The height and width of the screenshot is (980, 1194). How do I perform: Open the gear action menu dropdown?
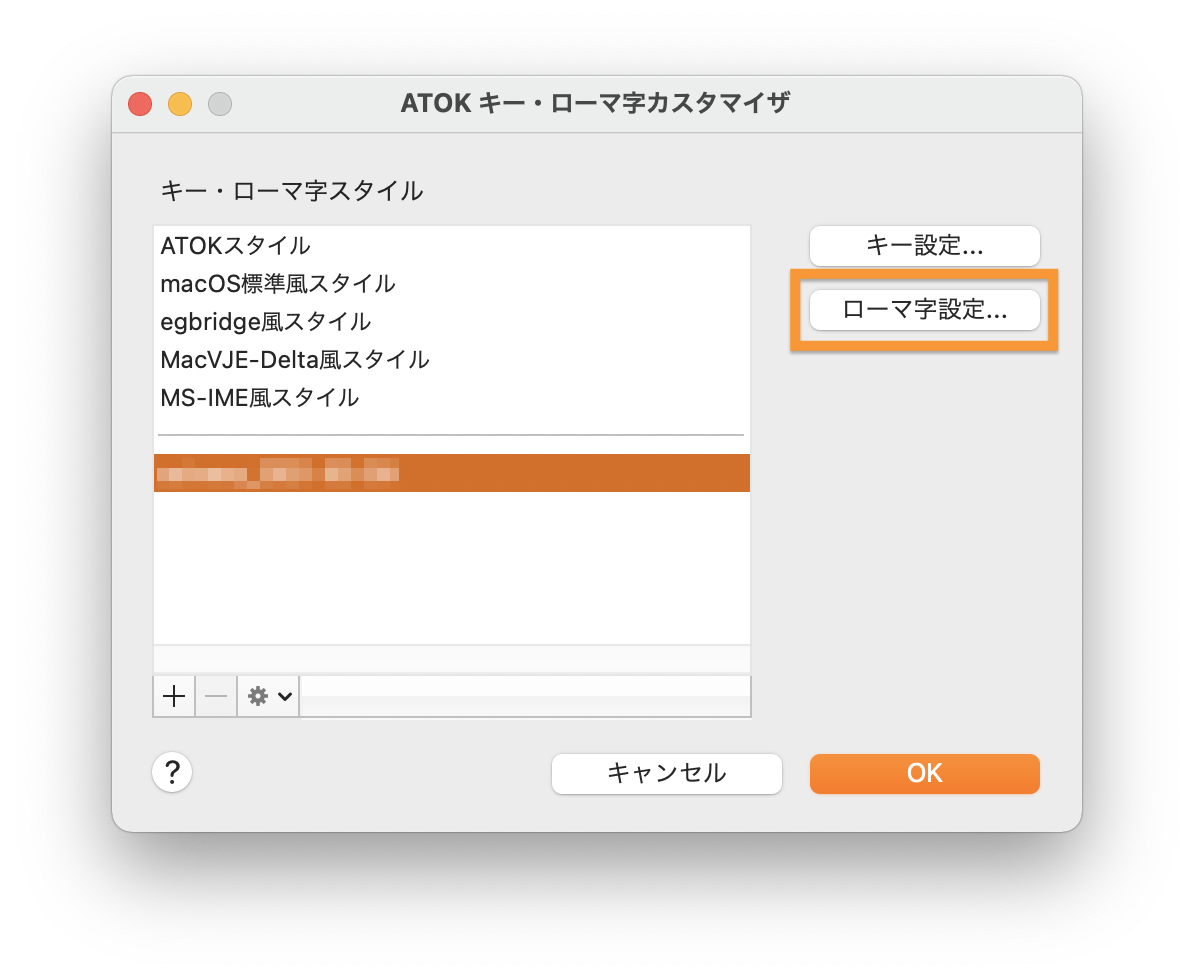click(268, 696)
